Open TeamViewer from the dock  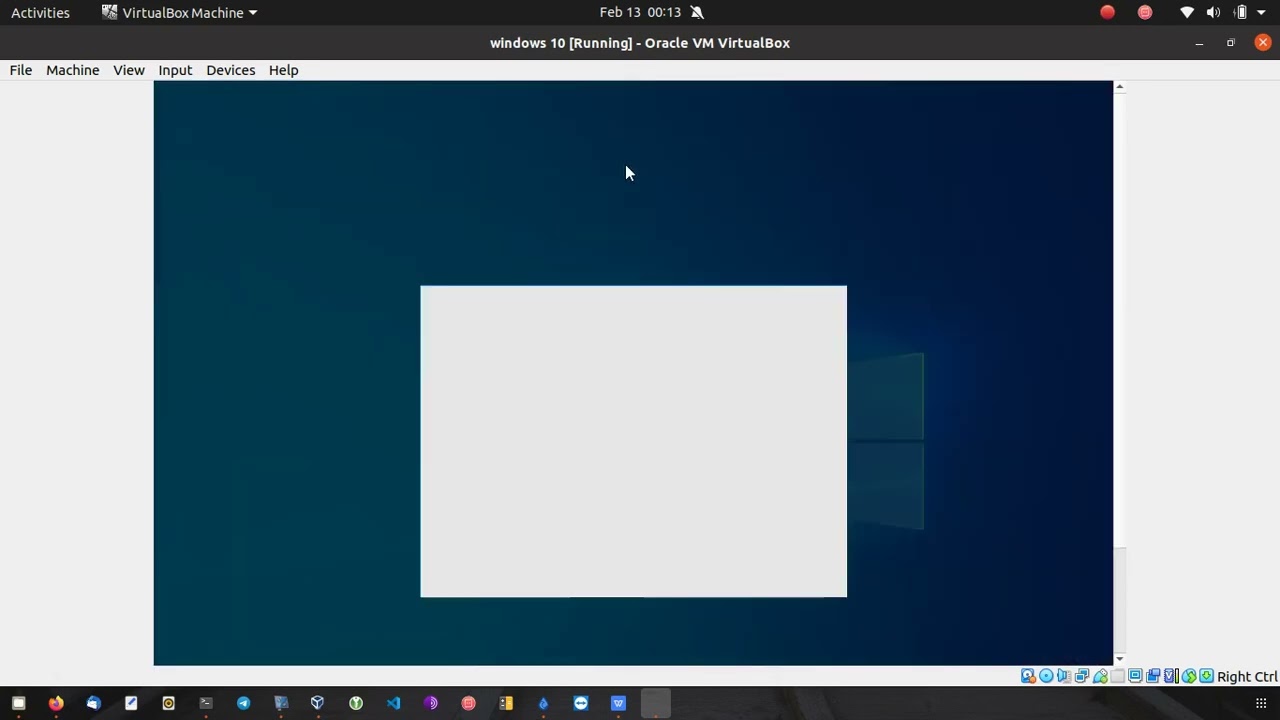point(581,703)
